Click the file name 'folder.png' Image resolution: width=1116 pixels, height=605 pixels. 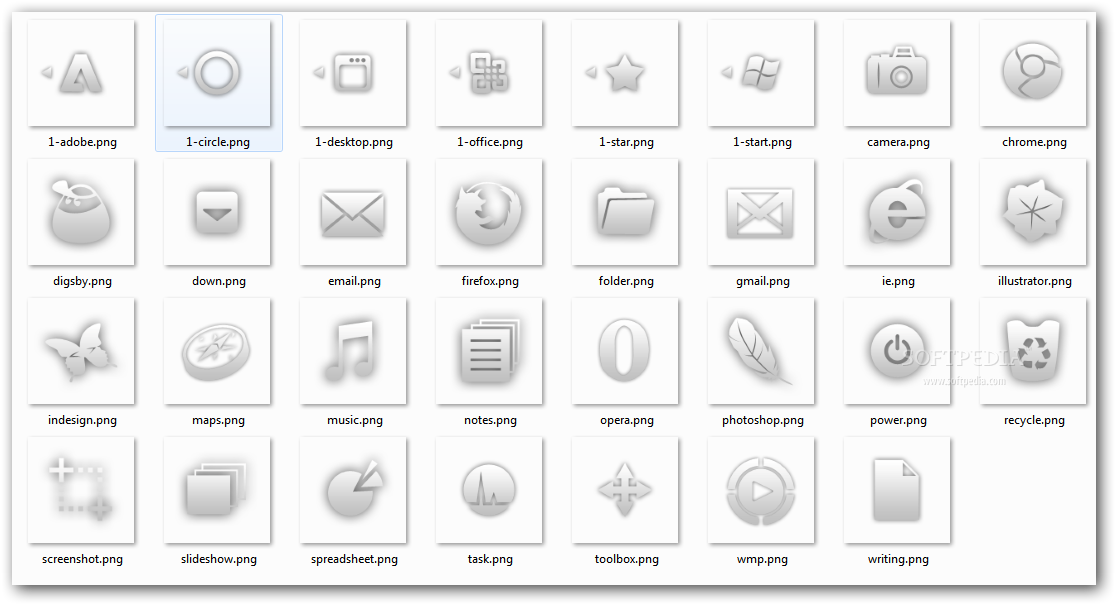626,280
